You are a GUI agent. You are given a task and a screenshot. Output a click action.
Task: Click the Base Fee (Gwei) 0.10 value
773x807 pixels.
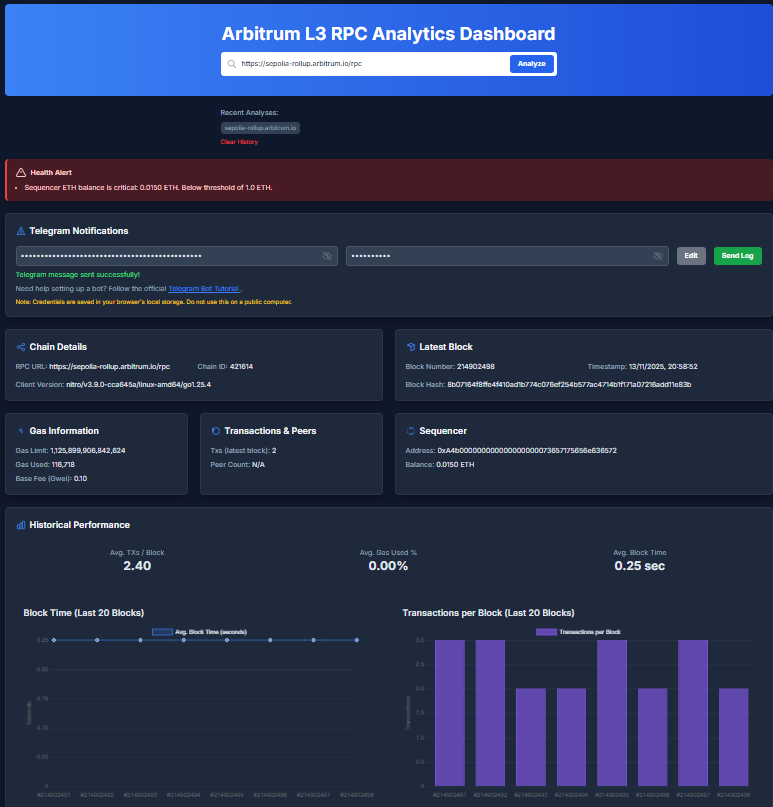coord(80,479)
